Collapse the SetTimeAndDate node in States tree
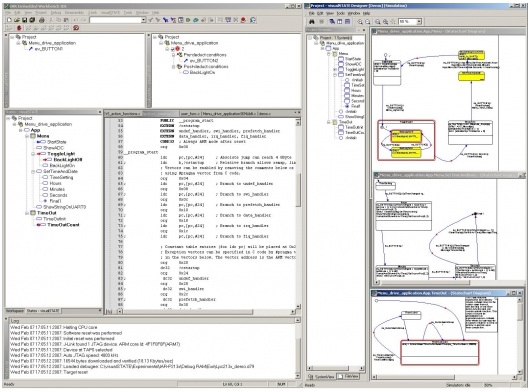The height and width of the screenshot is (391, 530). click(33, 172)
